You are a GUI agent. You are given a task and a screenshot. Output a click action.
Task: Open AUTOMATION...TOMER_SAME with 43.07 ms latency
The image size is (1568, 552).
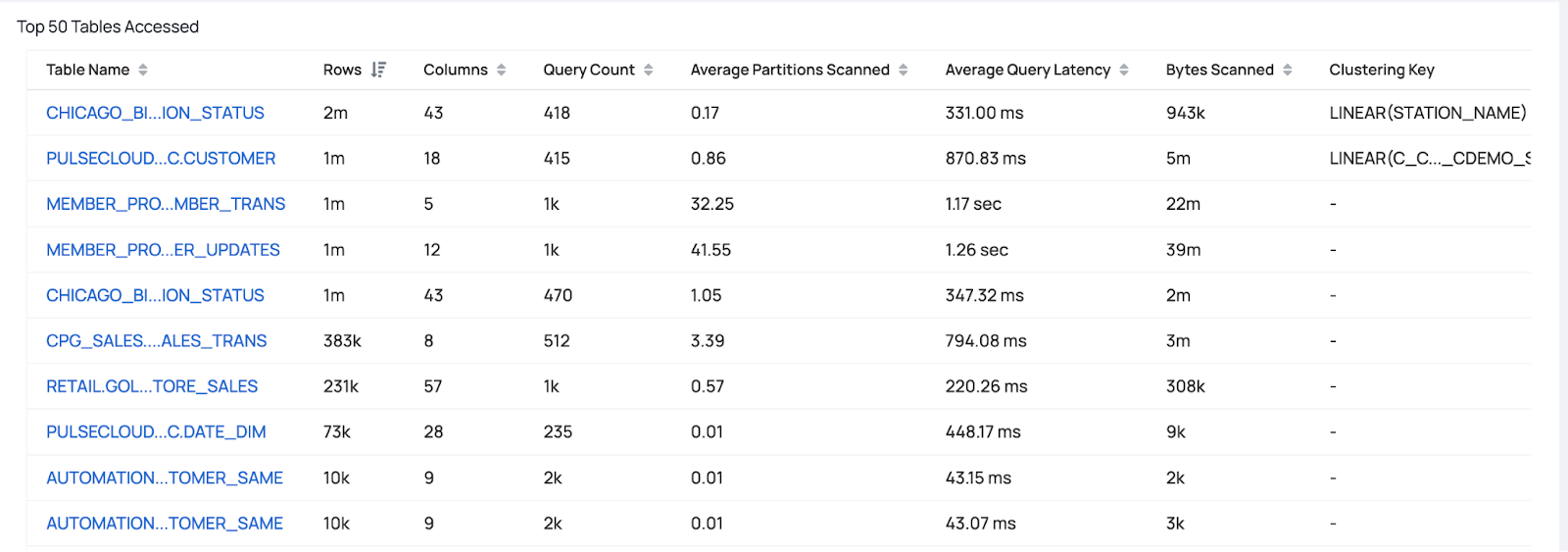pyautogui.click(x=165, y=524)
